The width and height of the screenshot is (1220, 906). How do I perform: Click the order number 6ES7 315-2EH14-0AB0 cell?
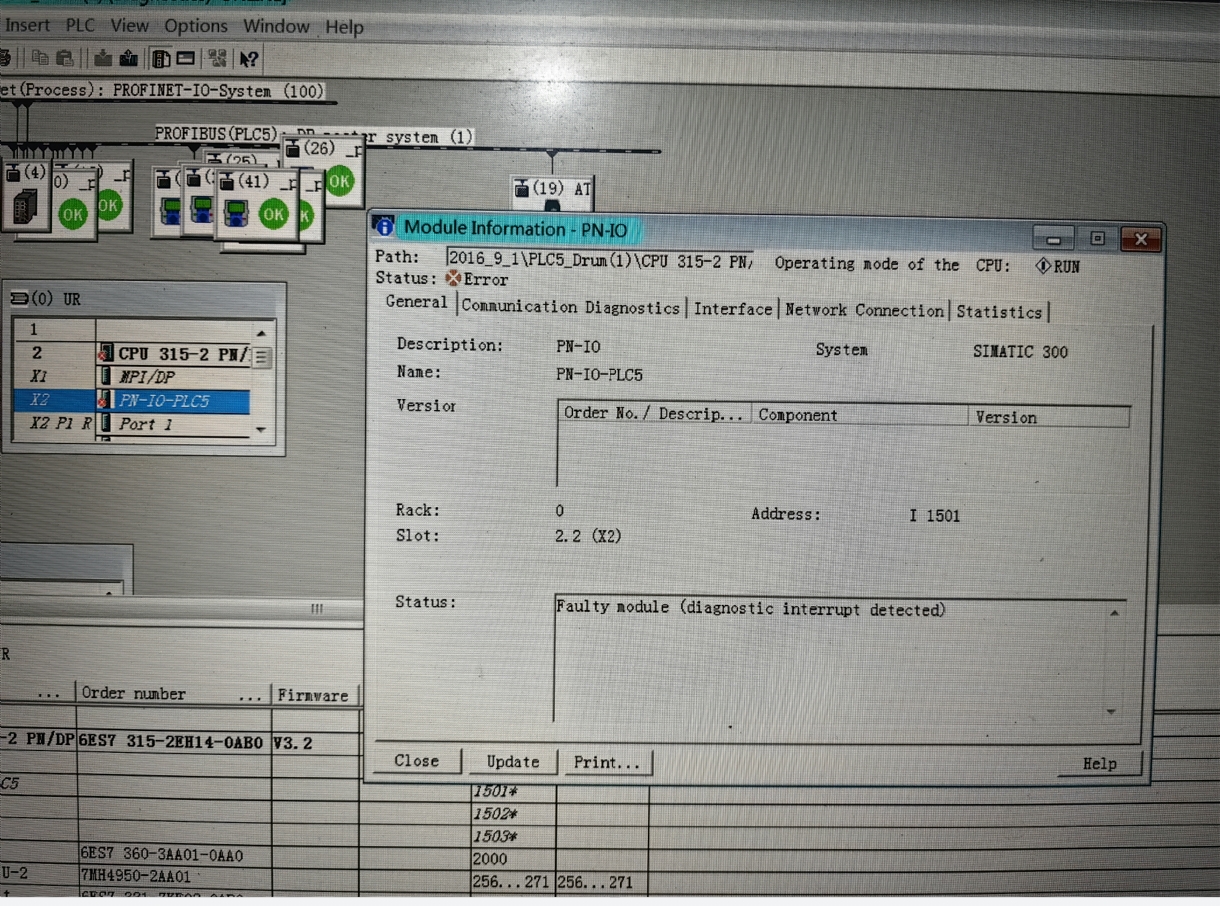click(172, 743)
